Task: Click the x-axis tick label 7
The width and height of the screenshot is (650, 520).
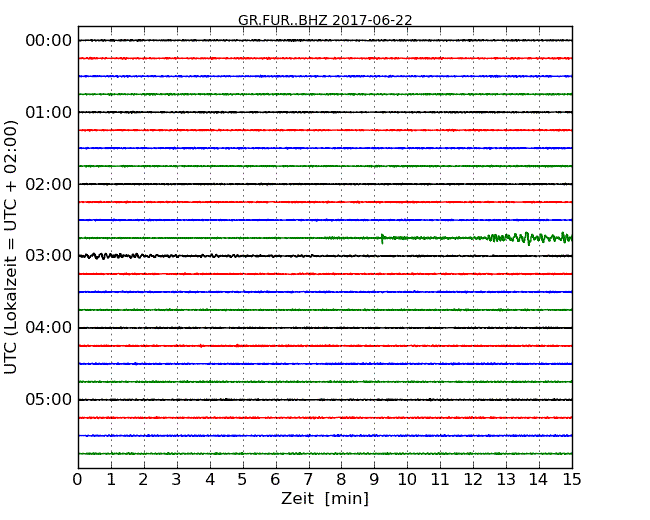Action: click(308, 480)
